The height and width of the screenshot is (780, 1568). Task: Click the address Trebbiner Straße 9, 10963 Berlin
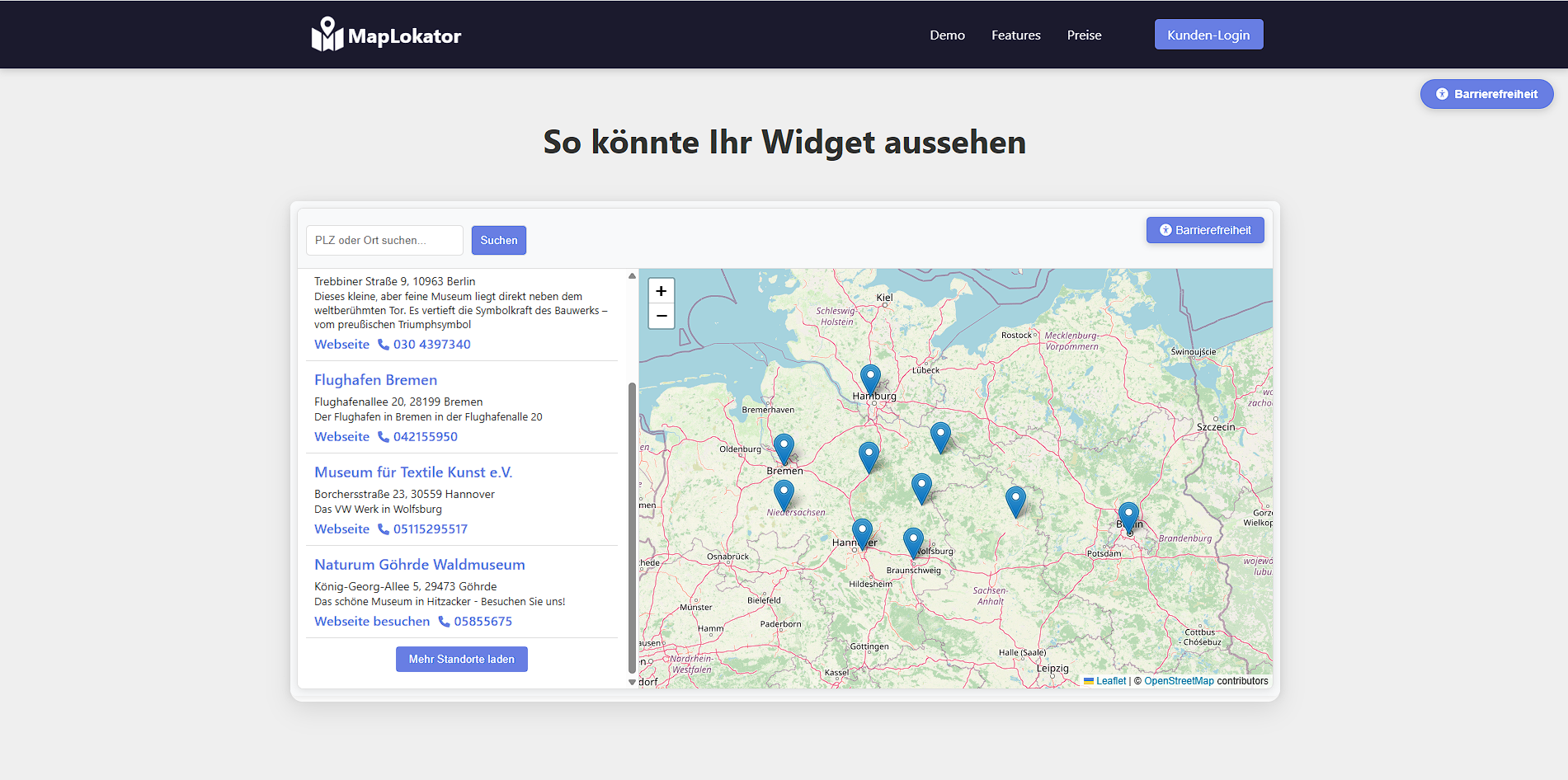click(x=394, y=282)
